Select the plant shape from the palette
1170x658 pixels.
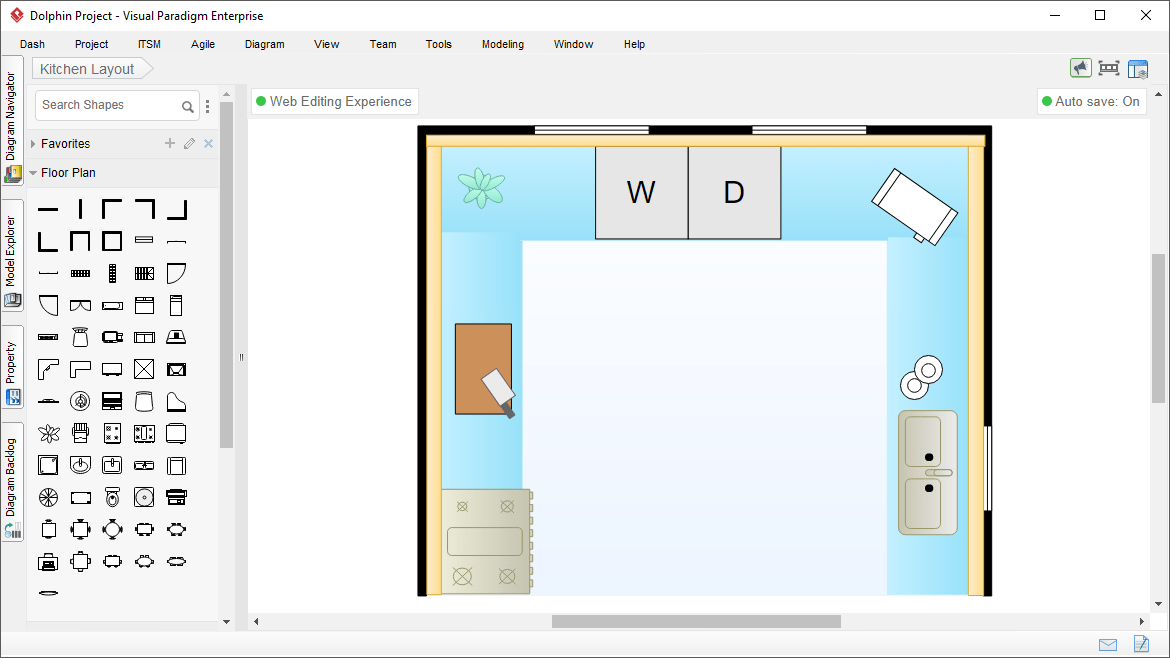point(48,433)
